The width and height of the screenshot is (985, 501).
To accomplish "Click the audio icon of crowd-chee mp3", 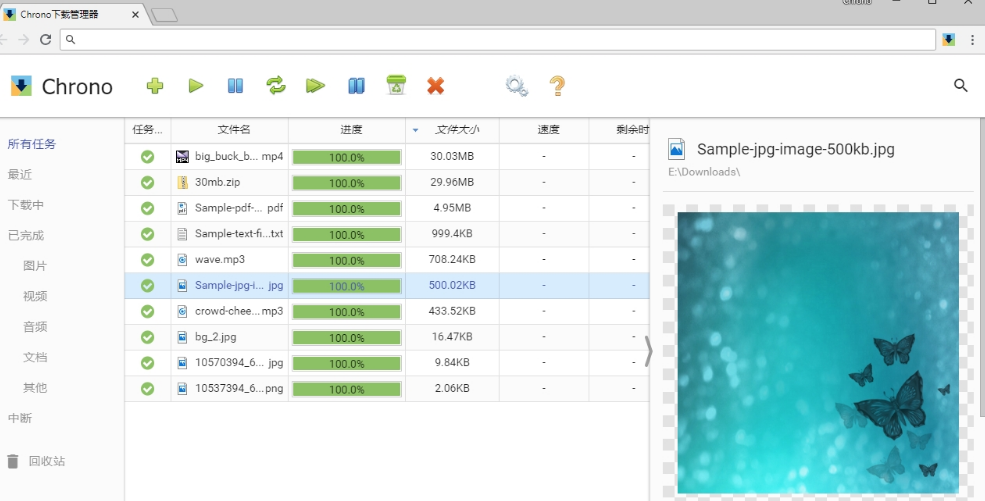I will pyautogui.click(x=182, y=311).
